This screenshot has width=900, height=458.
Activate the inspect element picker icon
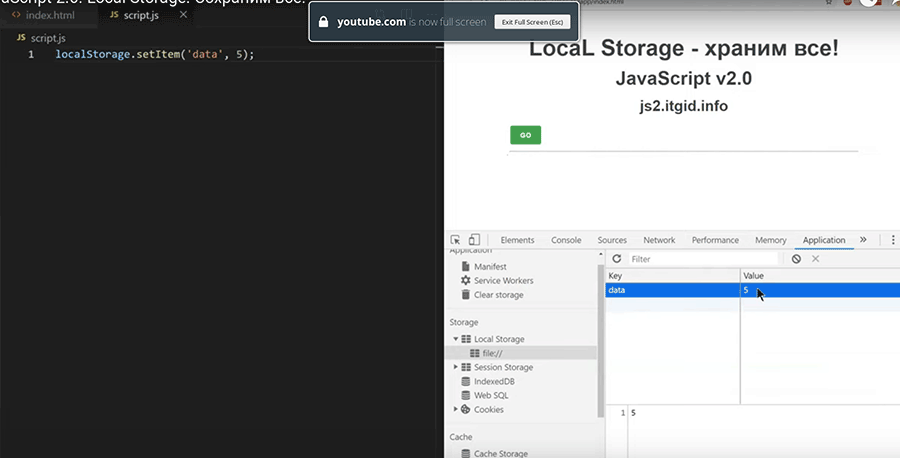tap(456, 240)
